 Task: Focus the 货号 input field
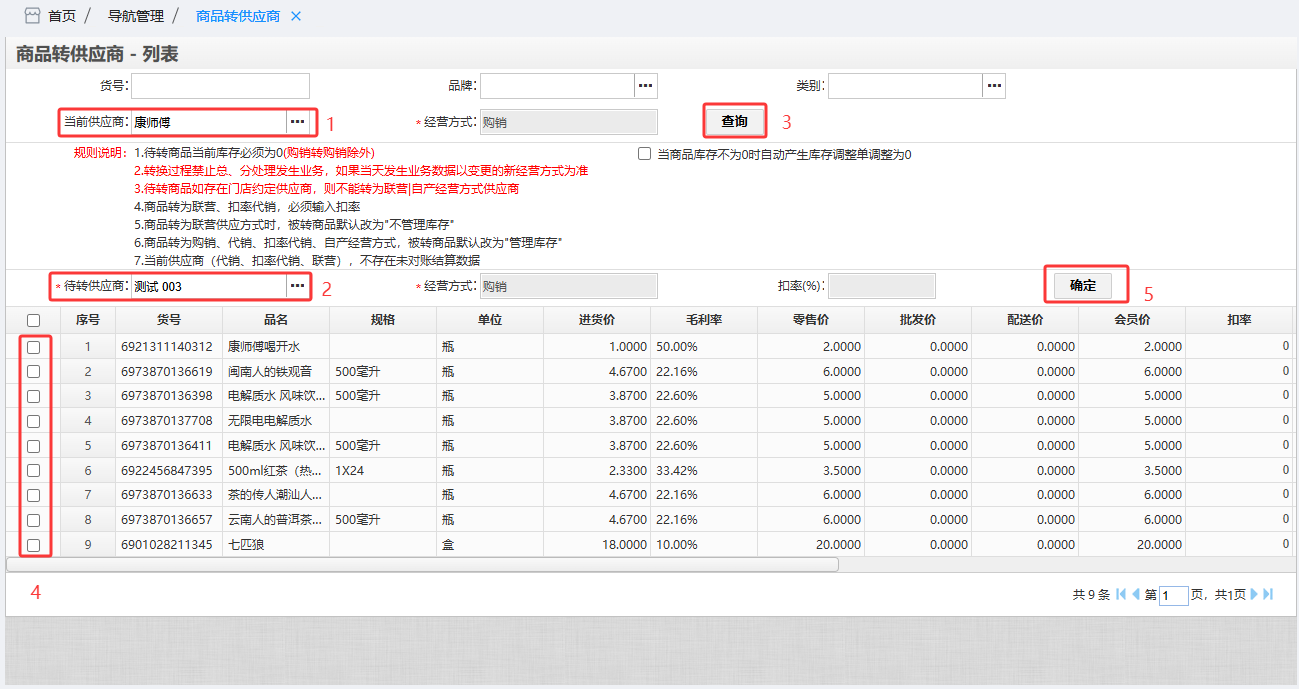coord(221,86)
